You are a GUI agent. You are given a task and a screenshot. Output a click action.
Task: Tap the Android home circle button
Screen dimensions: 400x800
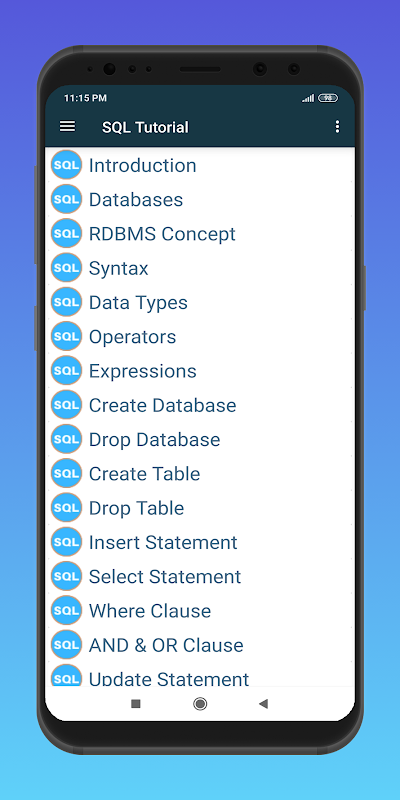coord(200,704)
